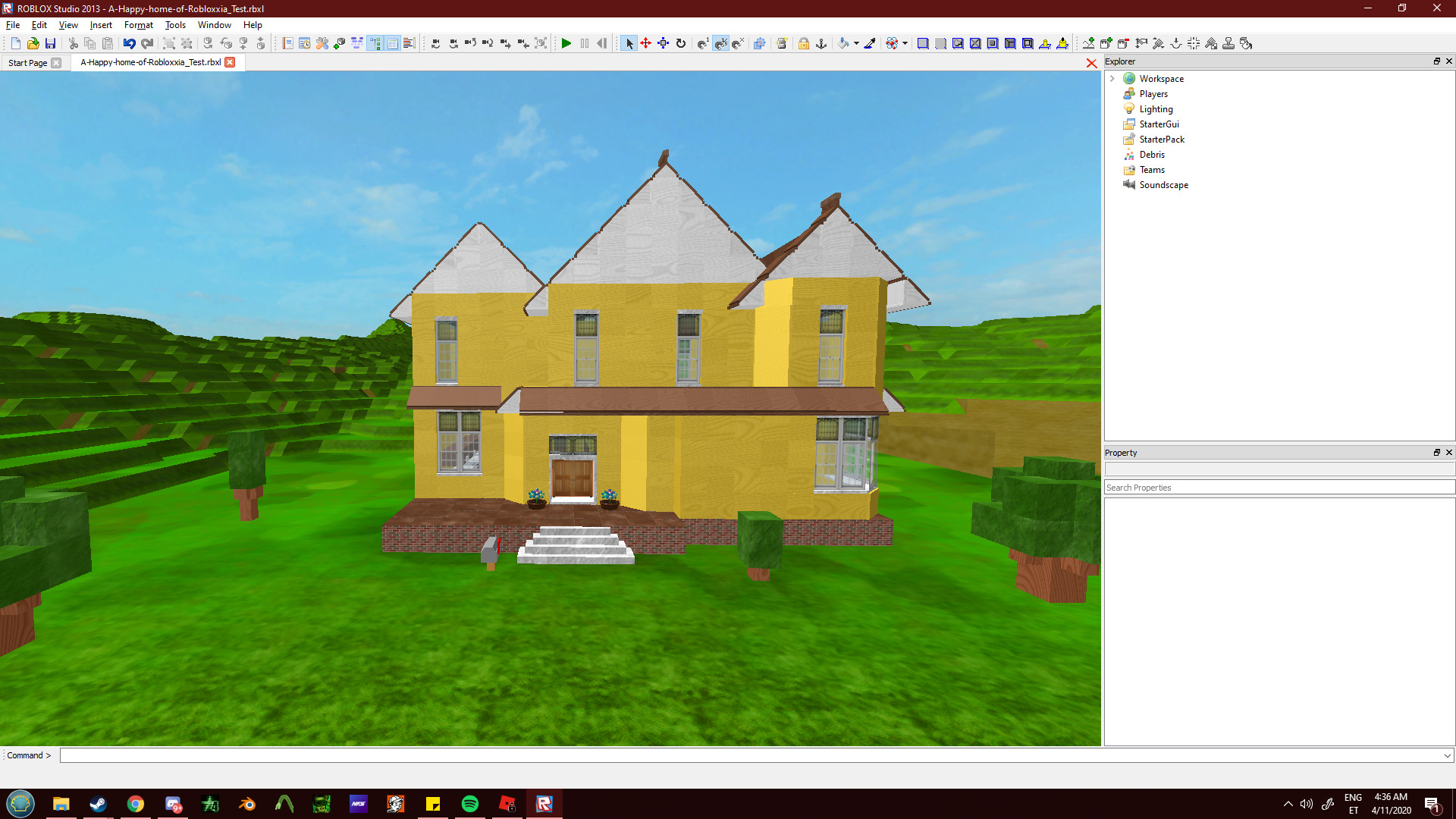Toggle the Lock tool padlock icon
The width and height of the screenshot is (1456, 819).
[x=804, y=43]
